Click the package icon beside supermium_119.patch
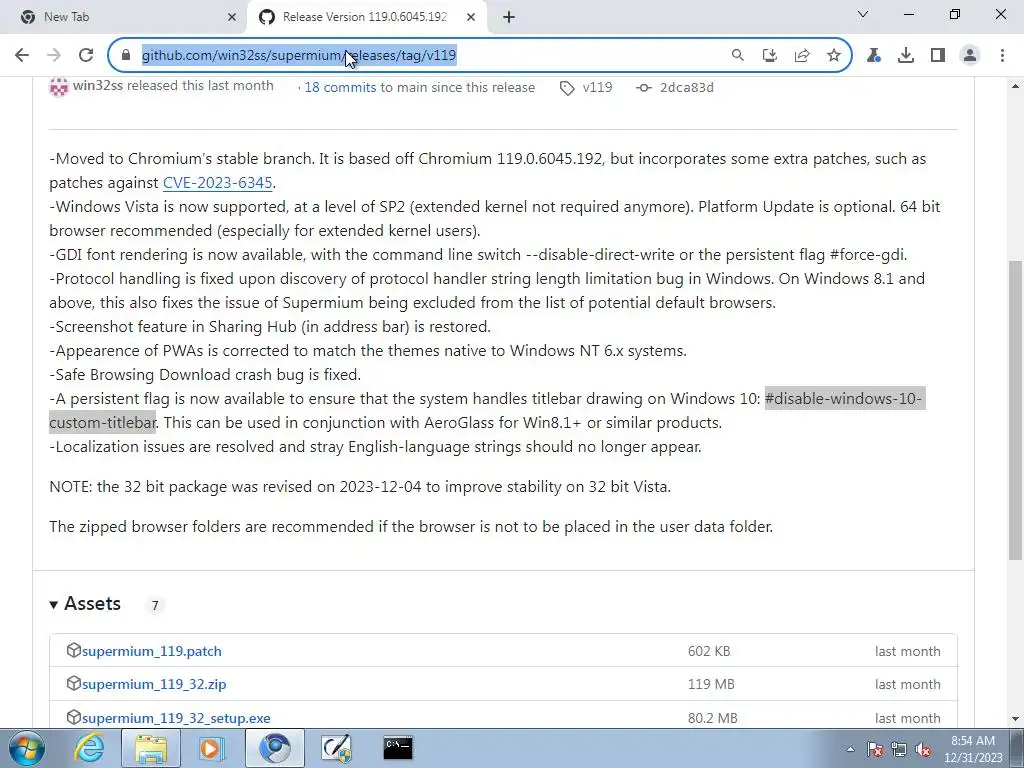Screen dimensions: 1024x768 (x=73, y=650)
